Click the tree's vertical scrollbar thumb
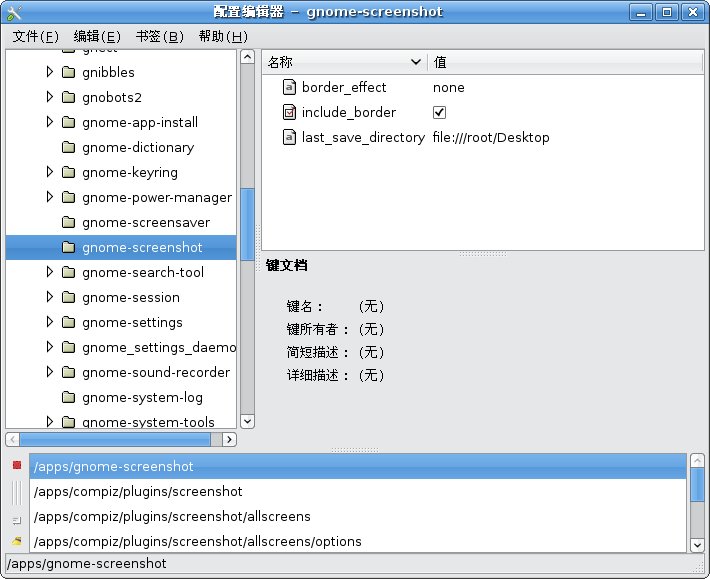This screenshot has width=710, height=579. click(x=247, y=225)
